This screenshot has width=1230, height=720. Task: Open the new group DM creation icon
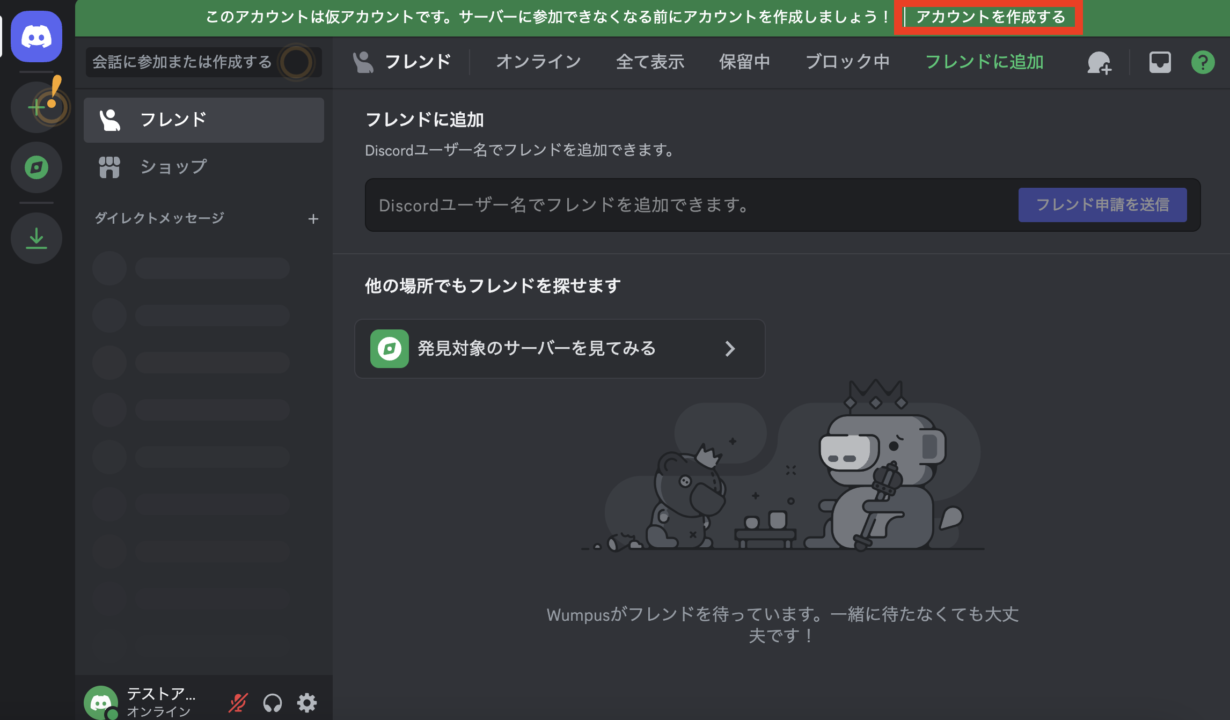click(1100, 62)
